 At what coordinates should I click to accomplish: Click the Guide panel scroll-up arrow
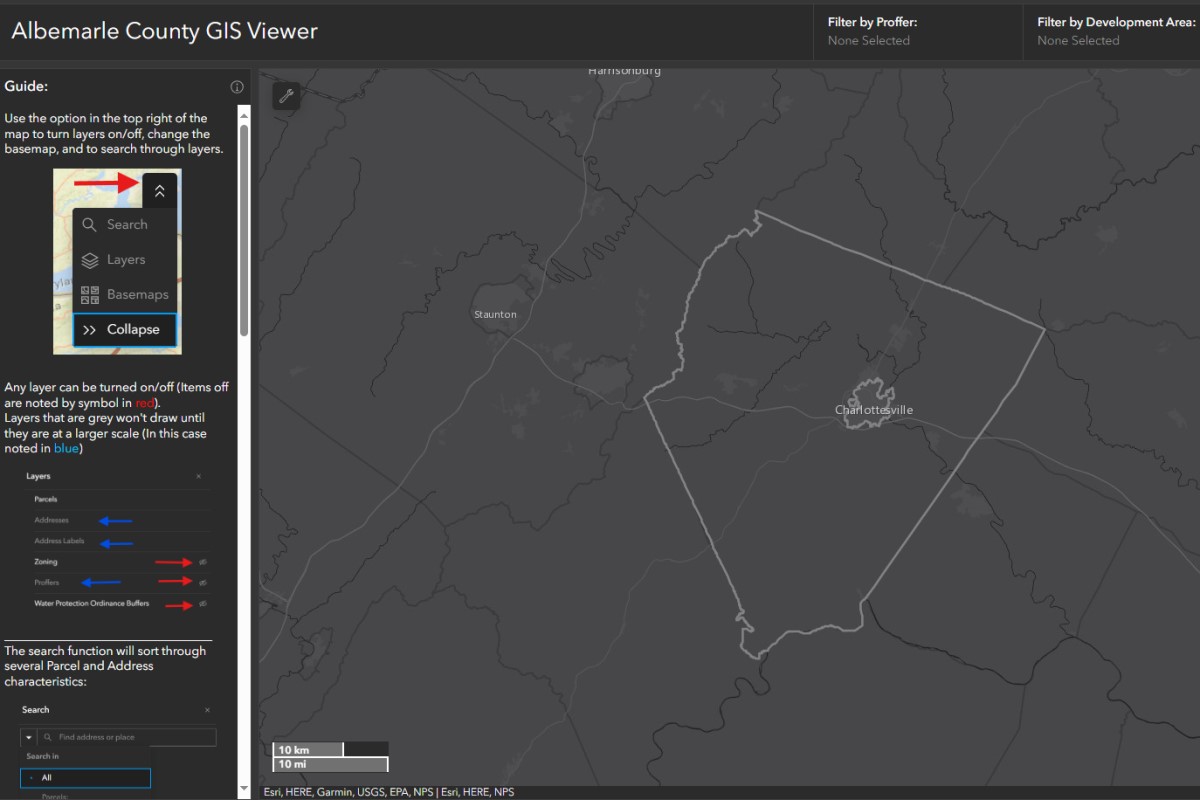click(244, 115)
